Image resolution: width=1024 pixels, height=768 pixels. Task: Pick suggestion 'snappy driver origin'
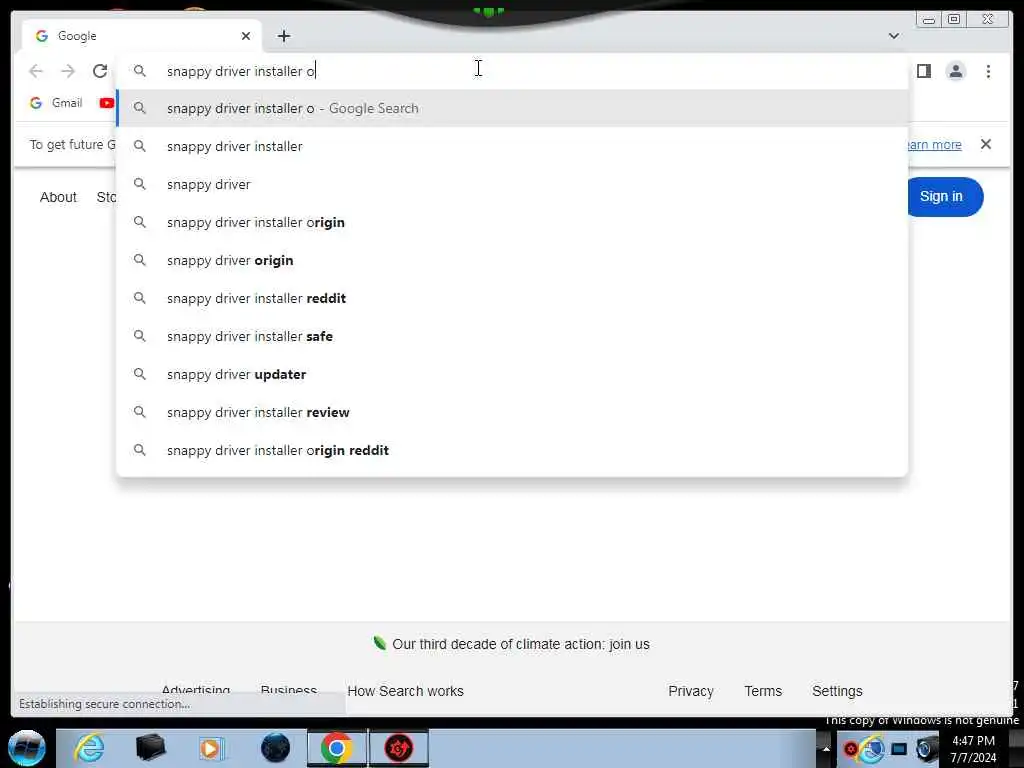coord(512,260)
